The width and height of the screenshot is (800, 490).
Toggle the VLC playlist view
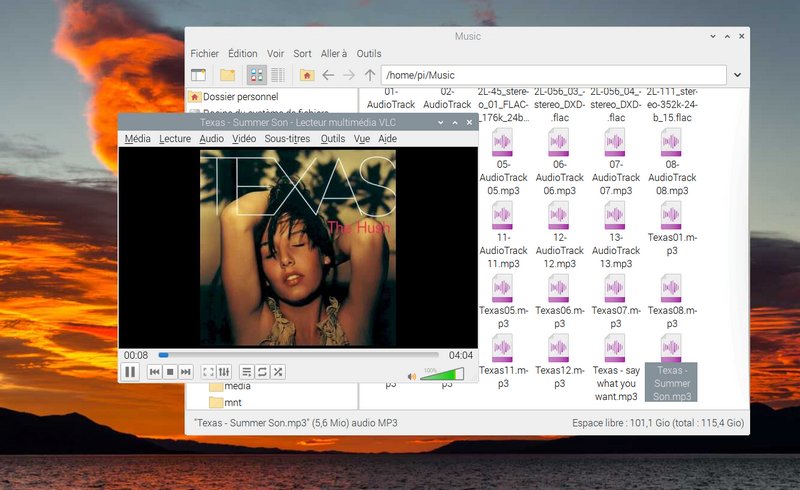pyautogui.click(x=246, y=372)
